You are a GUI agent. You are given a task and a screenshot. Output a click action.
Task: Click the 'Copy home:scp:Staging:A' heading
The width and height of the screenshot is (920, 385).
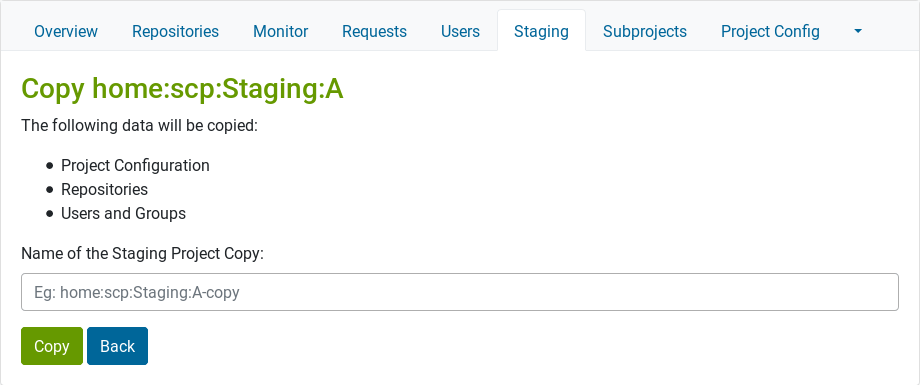[x=182, y=89]
